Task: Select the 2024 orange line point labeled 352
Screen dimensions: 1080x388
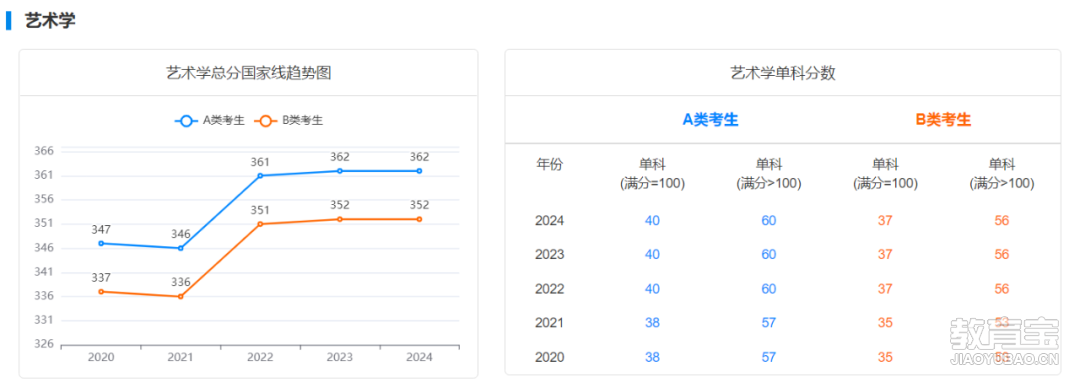Action: pyautogui.click(x=419, y=219)
